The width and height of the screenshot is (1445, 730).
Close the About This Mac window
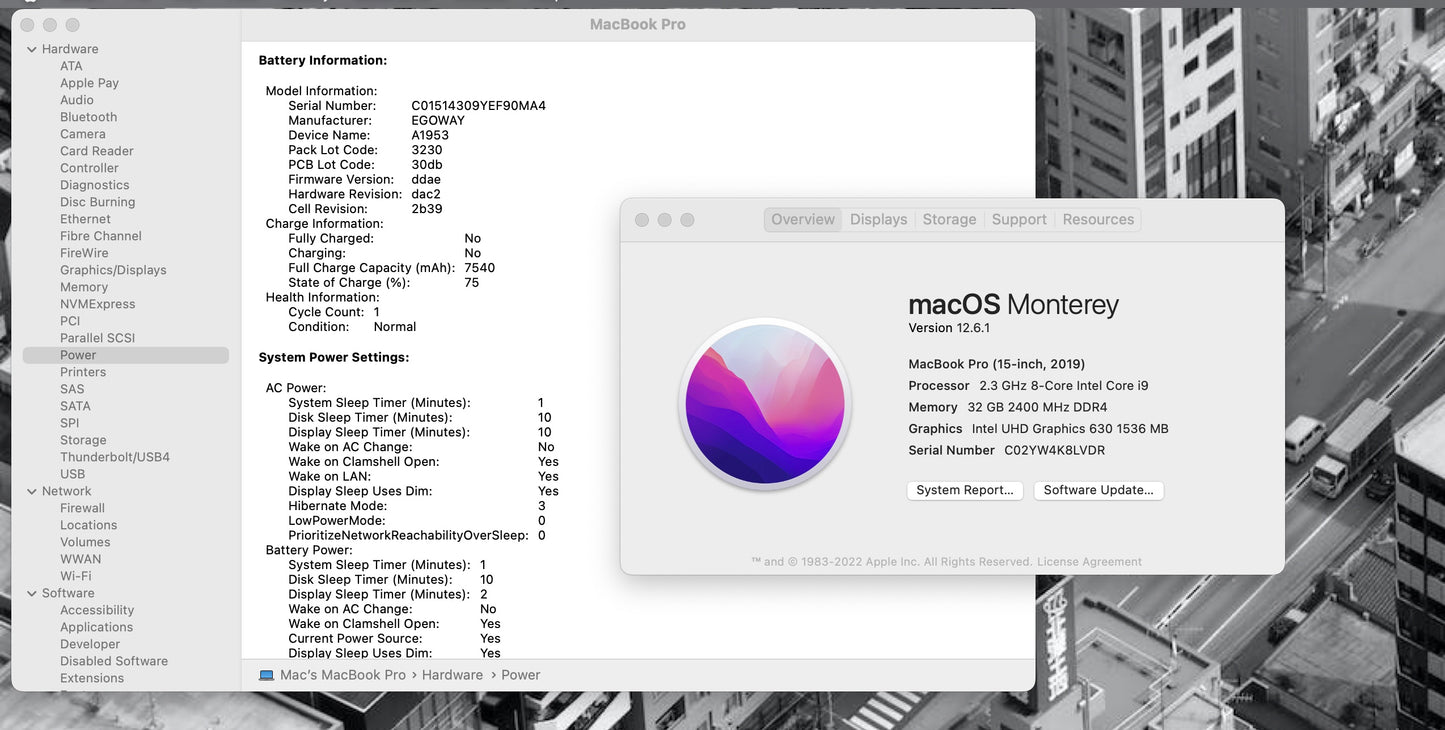pos(642,220)
